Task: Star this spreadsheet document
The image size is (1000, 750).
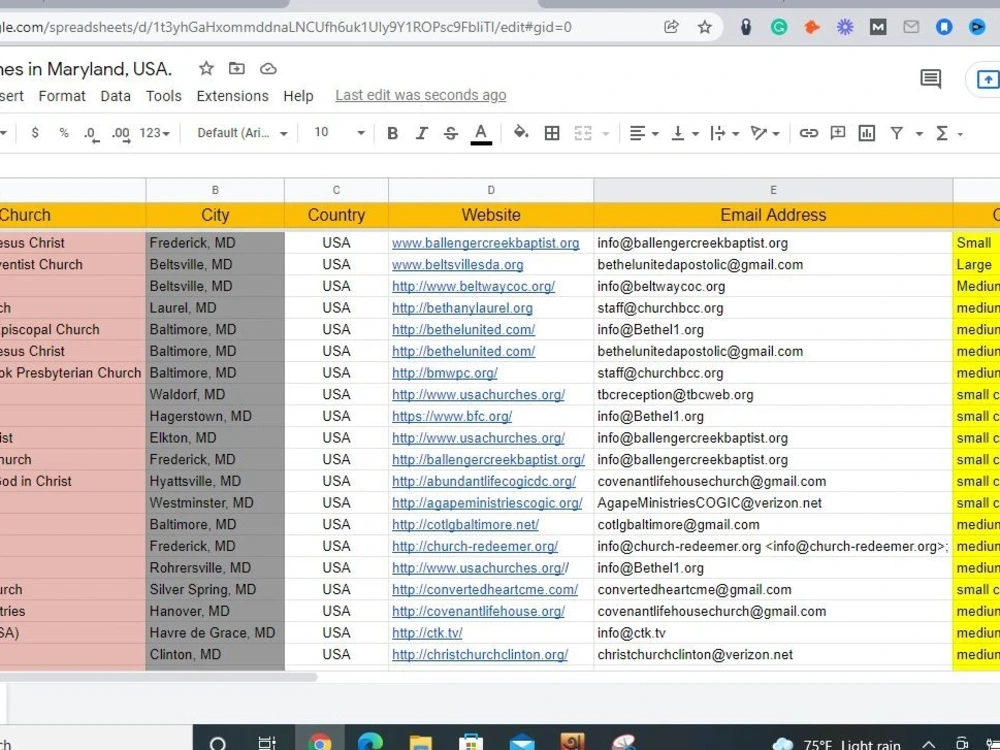Action: click(x=206, y=68)
